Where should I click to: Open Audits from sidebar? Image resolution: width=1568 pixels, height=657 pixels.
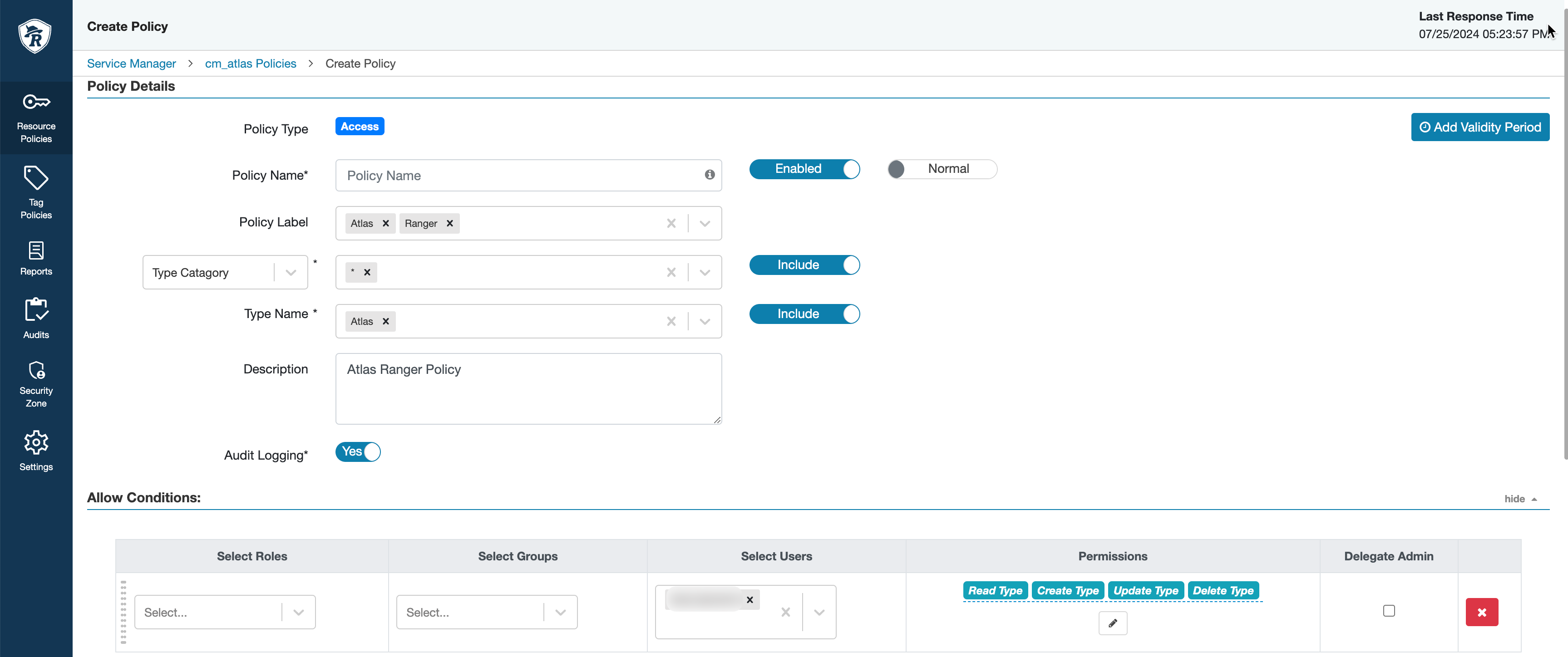36,318
